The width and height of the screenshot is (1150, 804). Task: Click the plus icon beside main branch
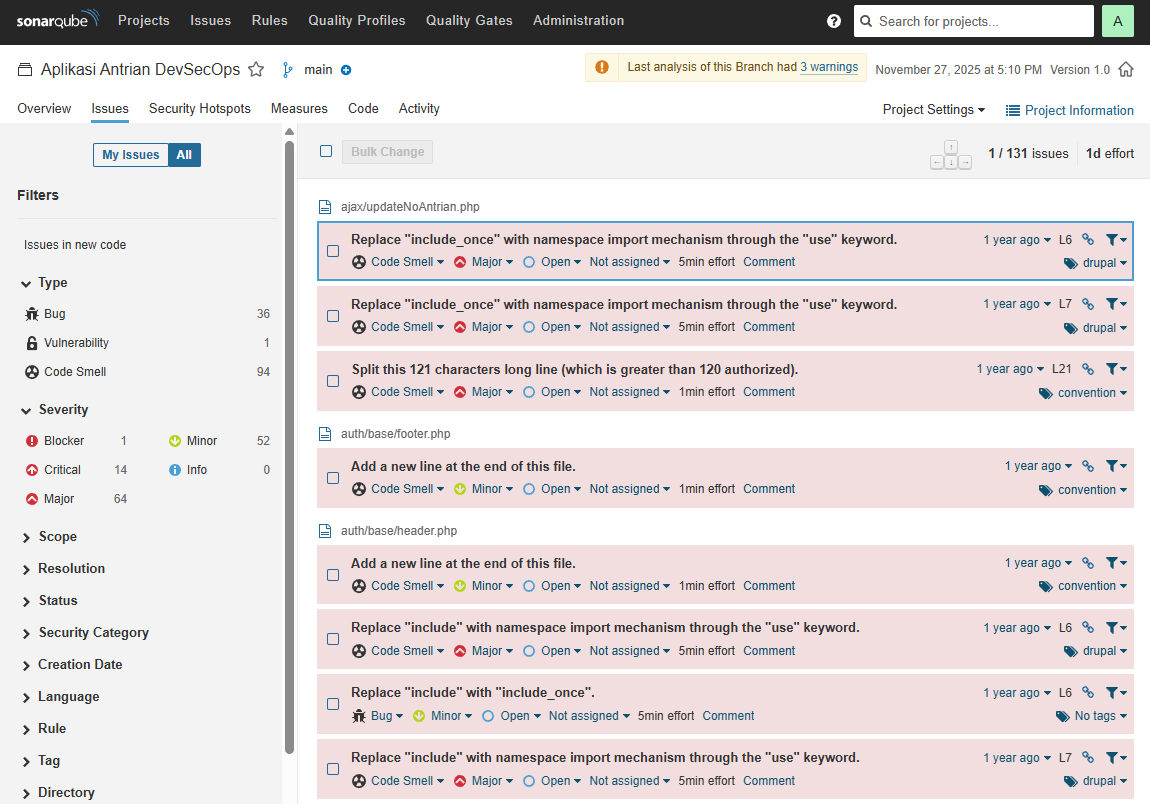point(346,70)
